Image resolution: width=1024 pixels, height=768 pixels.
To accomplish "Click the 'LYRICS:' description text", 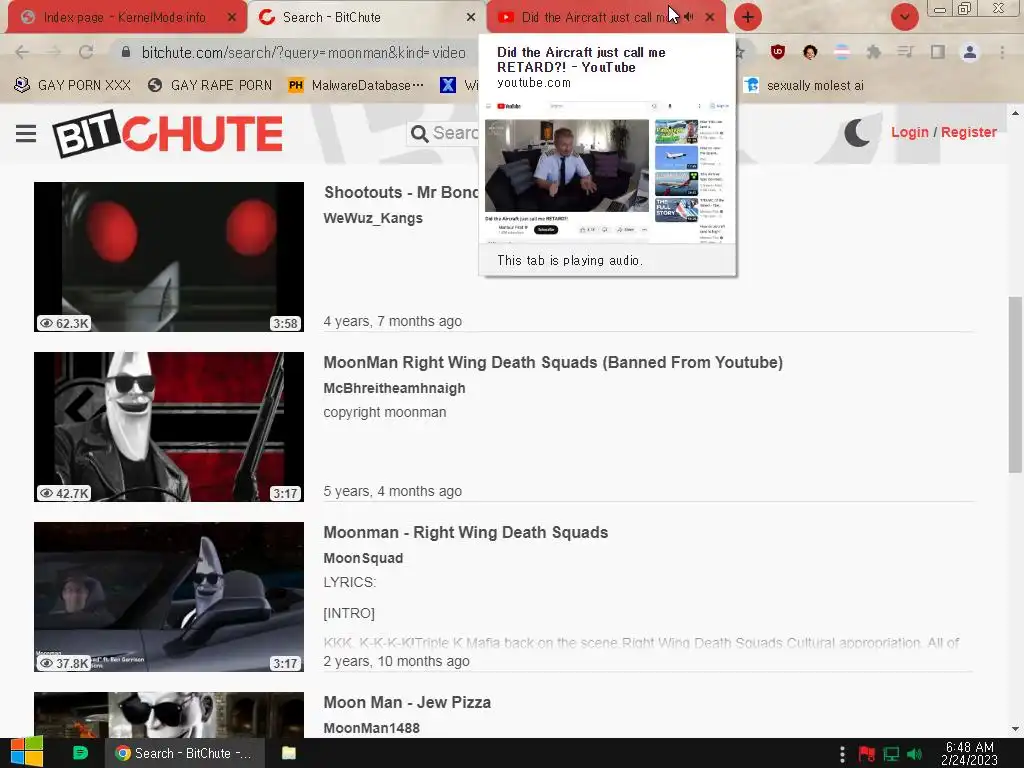I will click(349, 582).
